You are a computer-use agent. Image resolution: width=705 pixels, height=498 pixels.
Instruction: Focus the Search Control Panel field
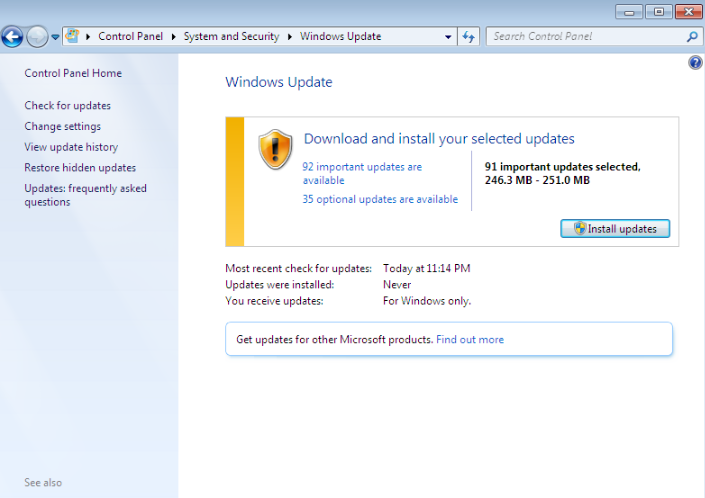587,36
